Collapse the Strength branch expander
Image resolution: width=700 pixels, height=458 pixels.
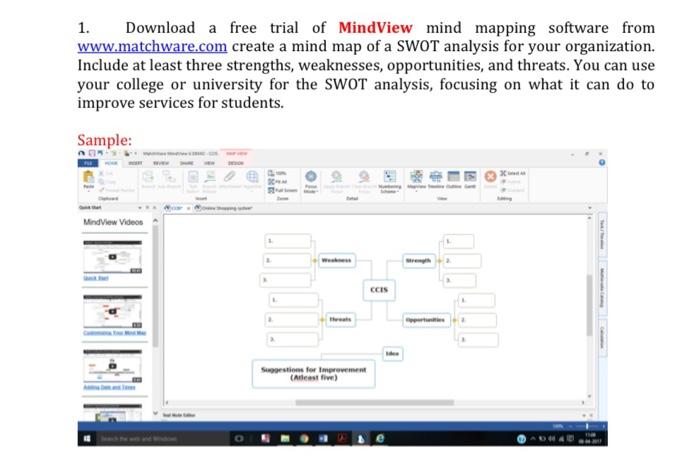click(x=439, y=261)
